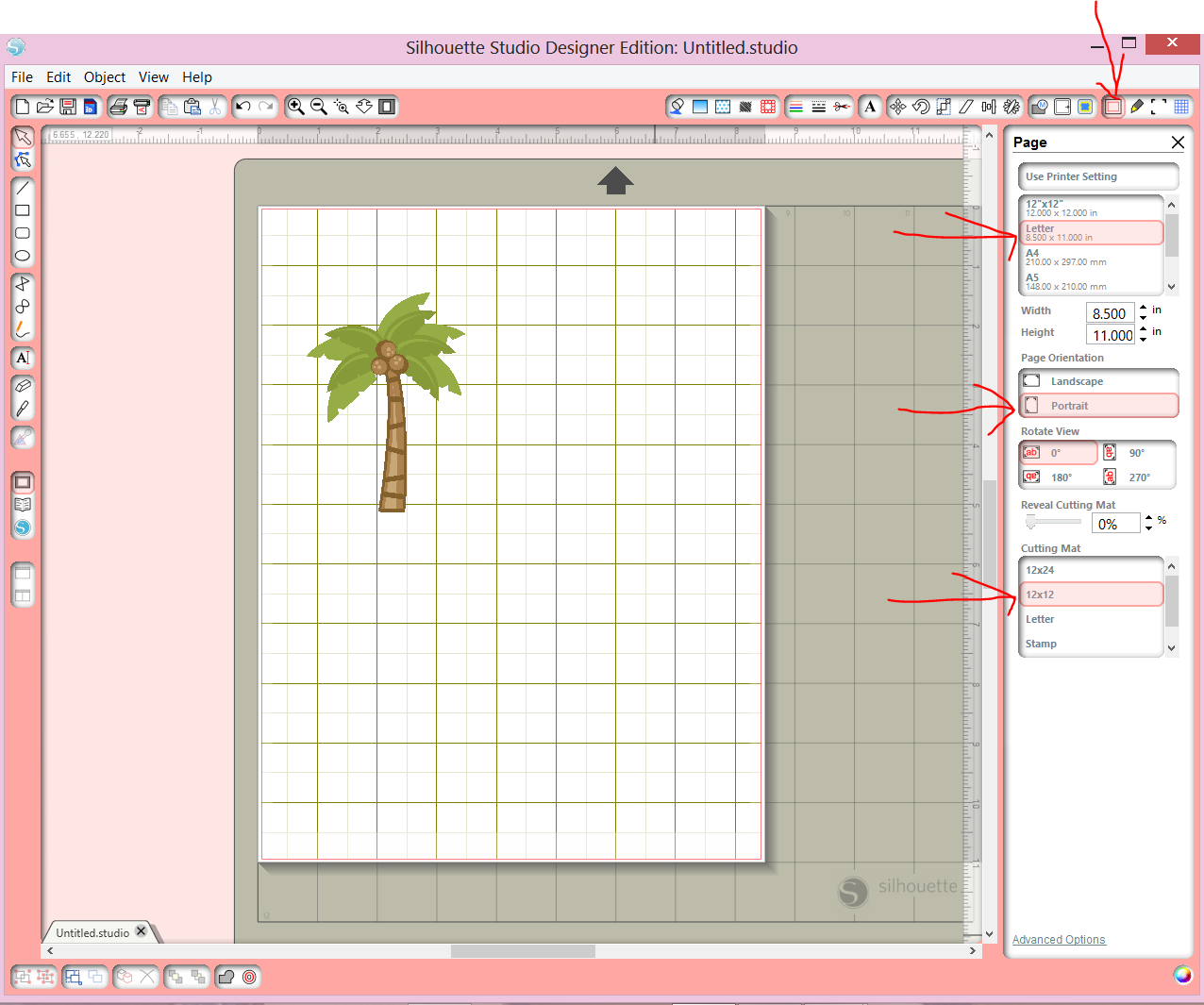Open the Help menu

point(197,77)
